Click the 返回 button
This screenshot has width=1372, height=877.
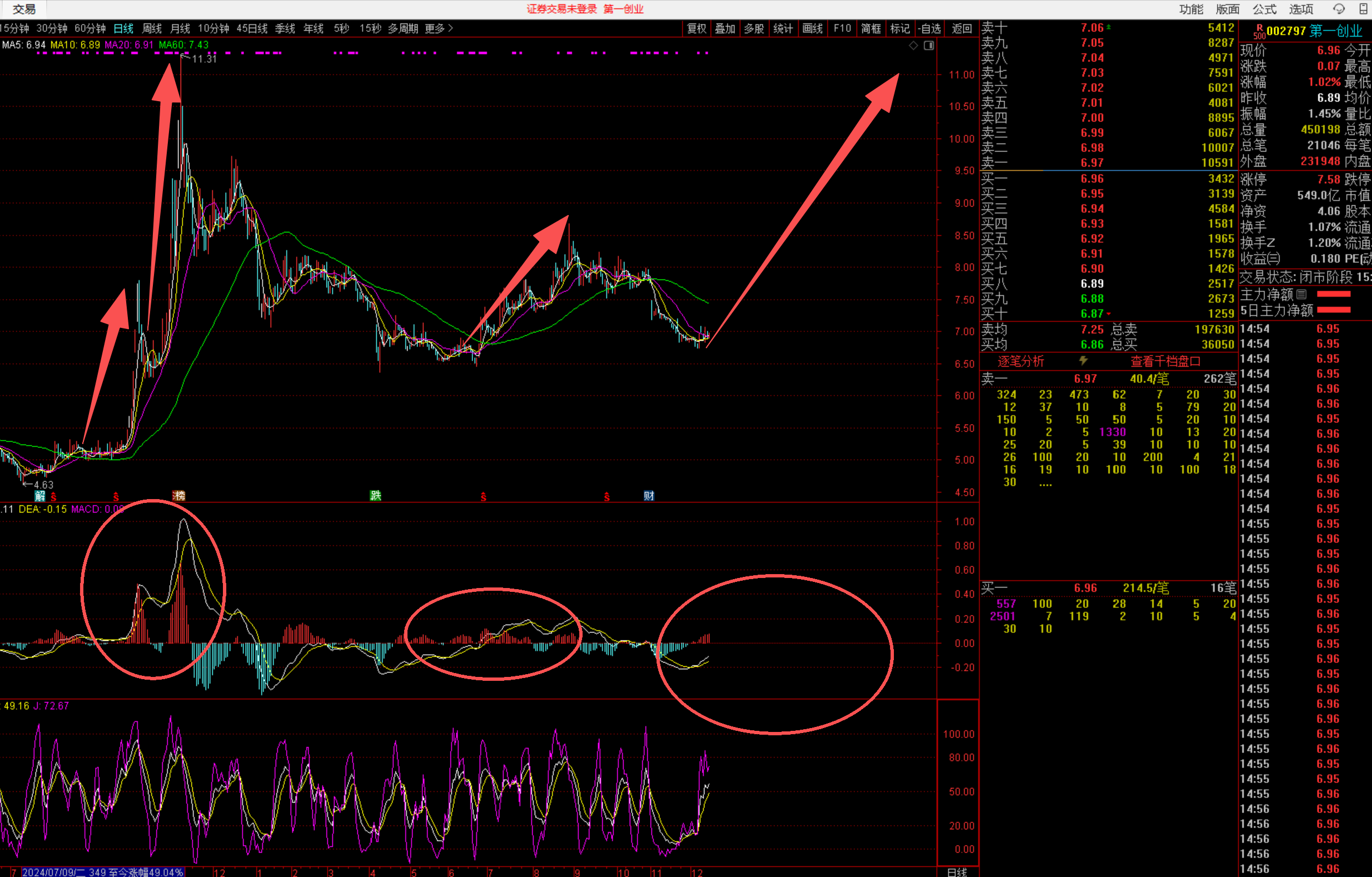click(x=962, y=28)
